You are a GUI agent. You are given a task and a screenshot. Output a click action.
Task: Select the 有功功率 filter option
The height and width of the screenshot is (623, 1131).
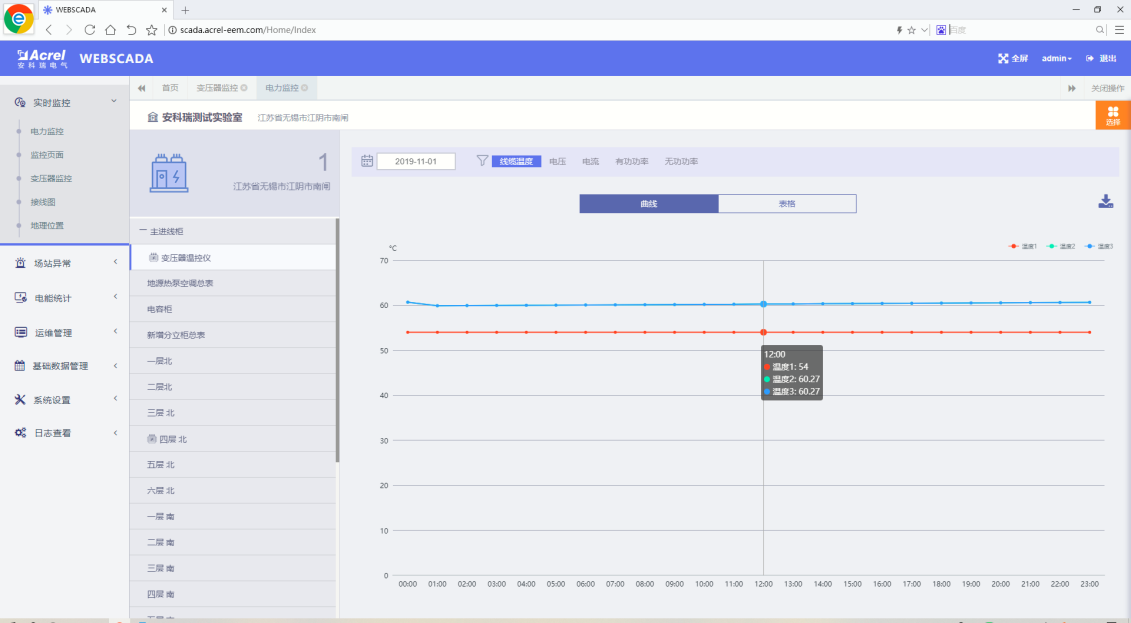631,161
